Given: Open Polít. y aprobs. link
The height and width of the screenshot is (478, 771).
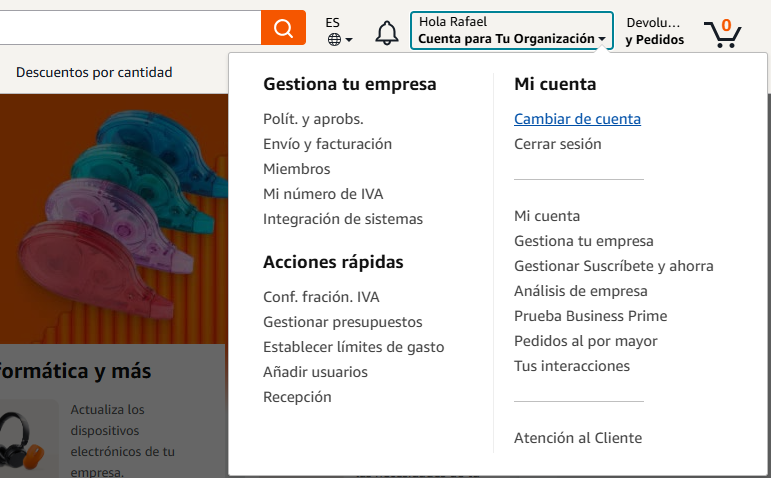Looking at the screenshot, I should (313, 119).
